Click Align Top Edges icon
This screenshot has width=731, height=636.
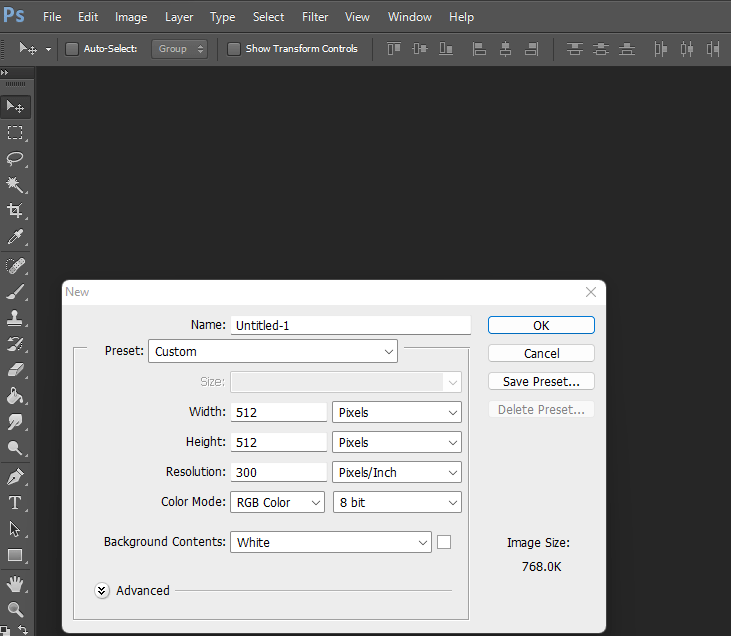click(x=394, y=48)
